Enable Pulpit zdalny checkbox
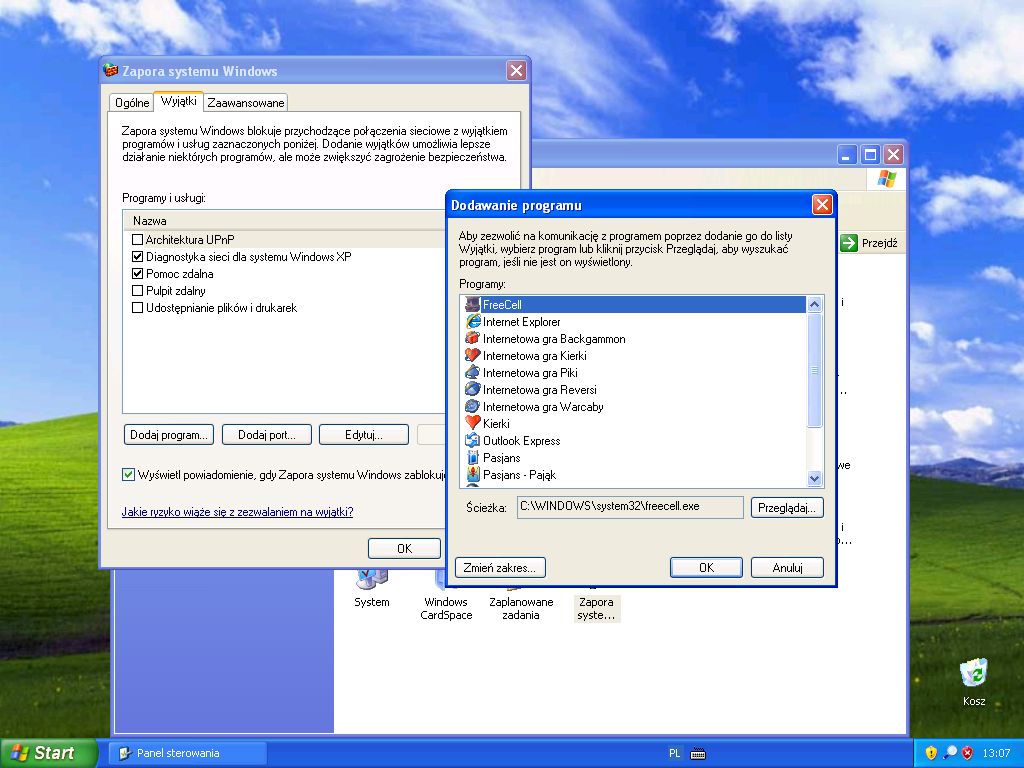1024x768 pixels. [137, 290]
